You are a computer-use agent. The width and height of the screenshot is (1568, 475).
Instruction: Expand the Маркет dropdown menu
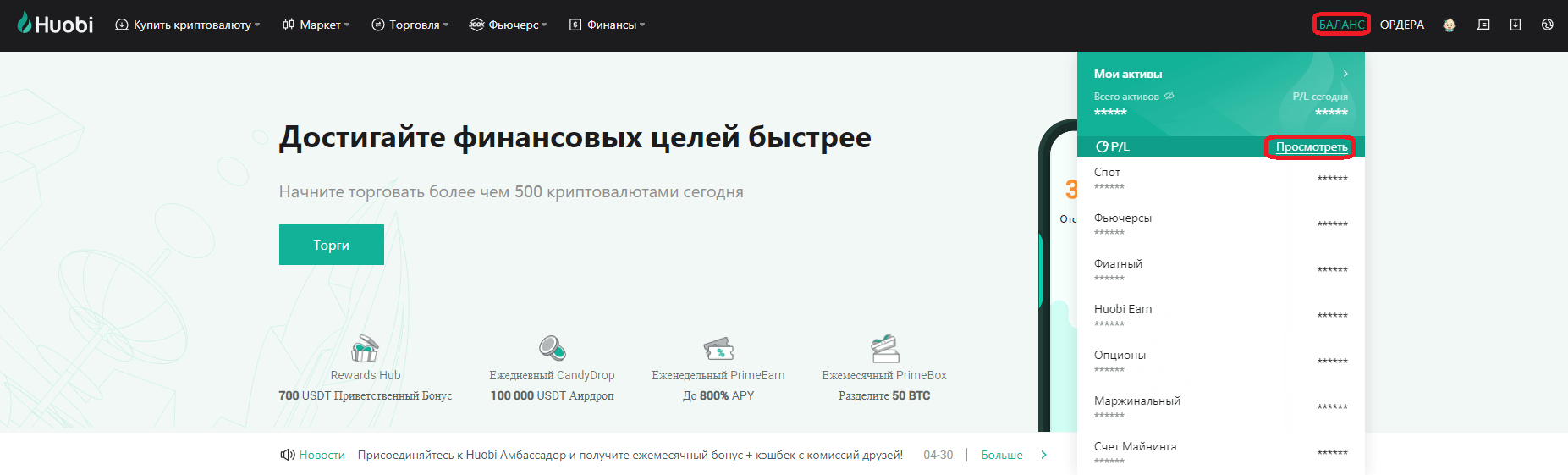click(x=316, y=25)
